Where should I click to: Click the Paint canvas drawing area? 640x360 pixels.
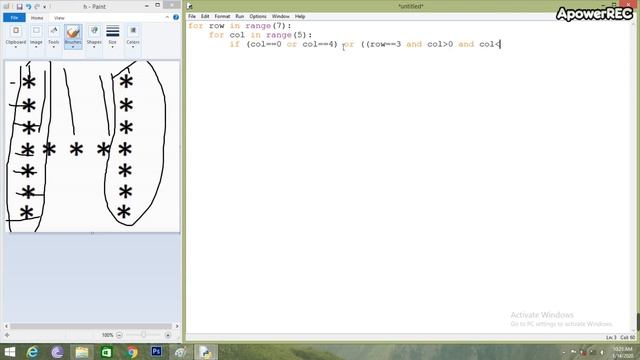click(92, 147)
